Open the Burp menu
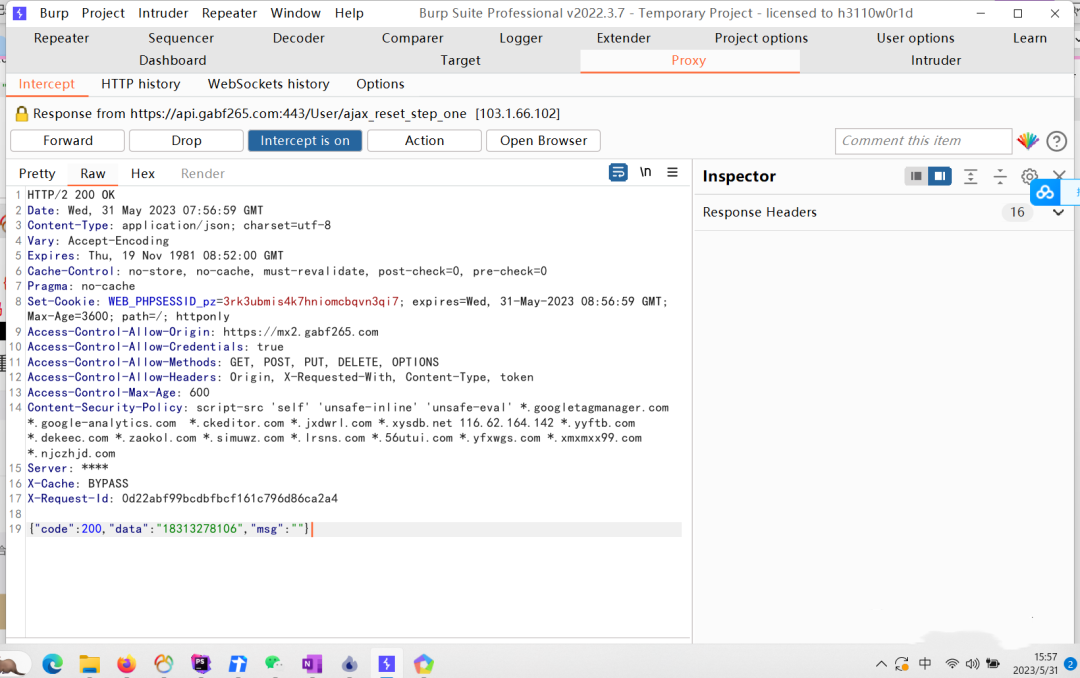 (x=54, y=13)
